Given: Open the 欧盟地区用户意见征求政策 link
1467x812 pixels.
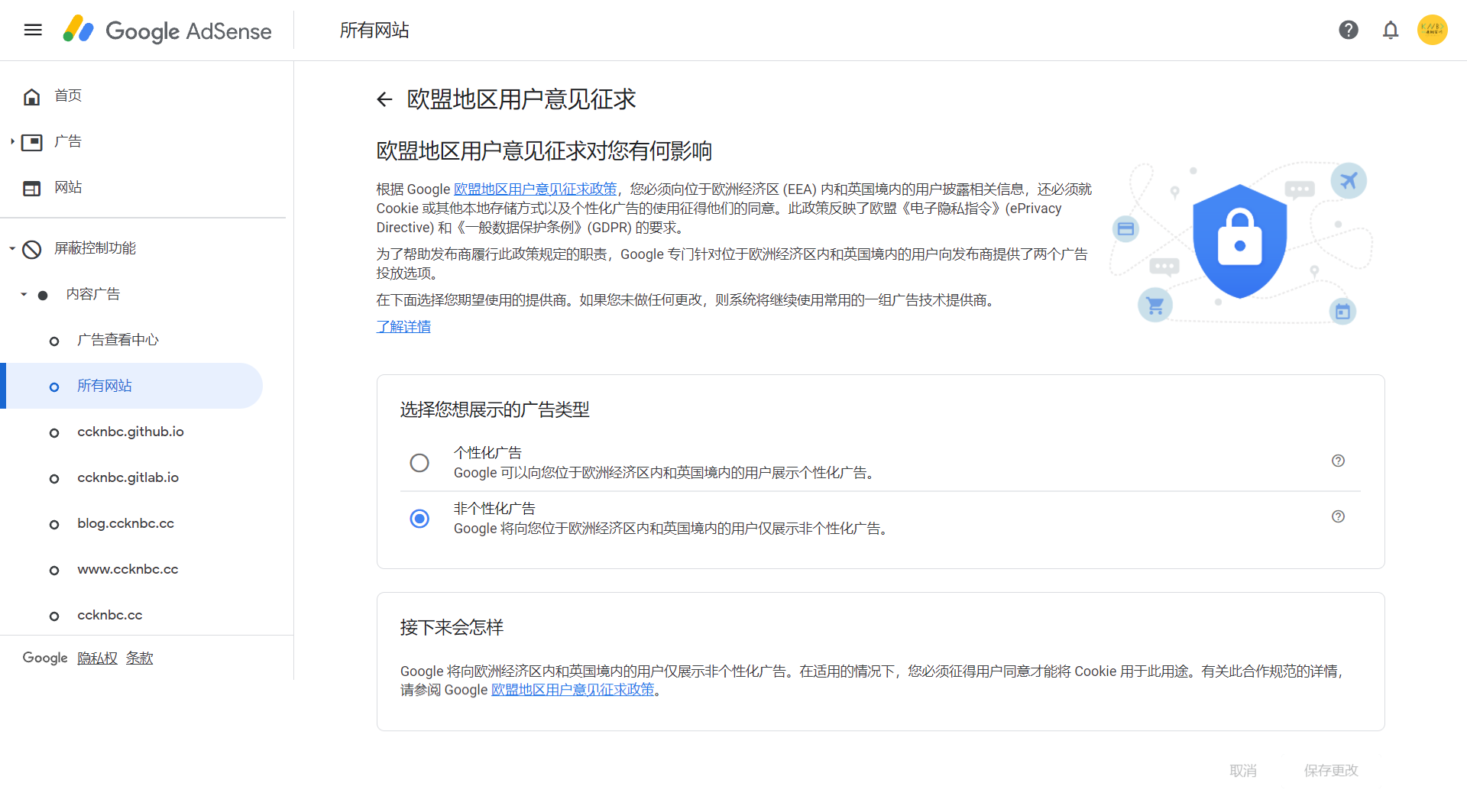Looking at the screenshot, I should point(535,189).
